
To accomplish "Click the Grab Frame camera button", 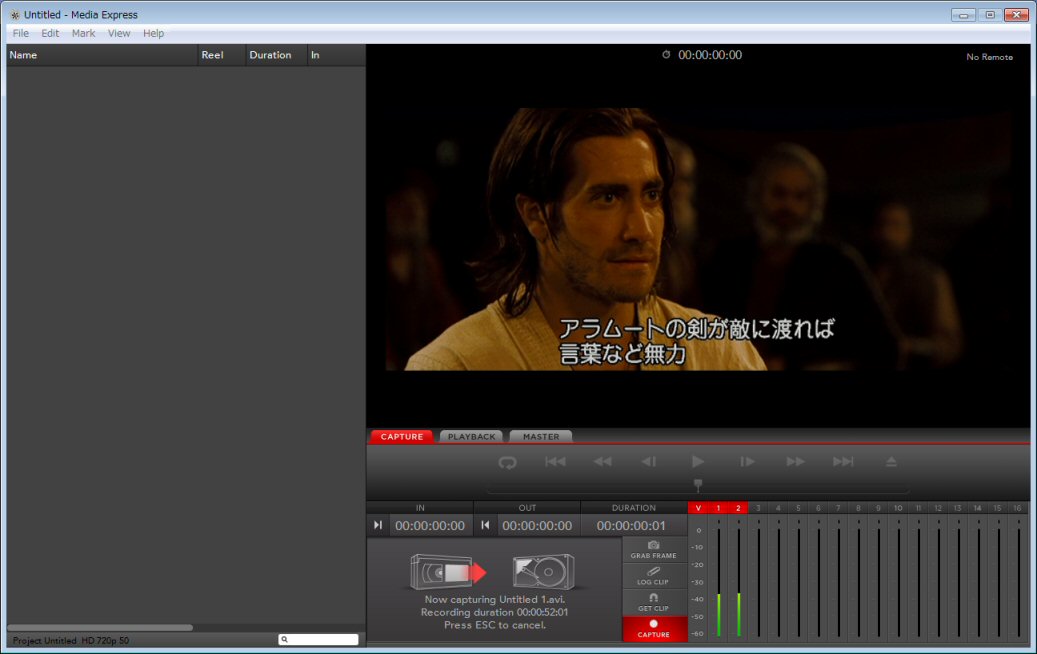I will (x=653, y=550).
